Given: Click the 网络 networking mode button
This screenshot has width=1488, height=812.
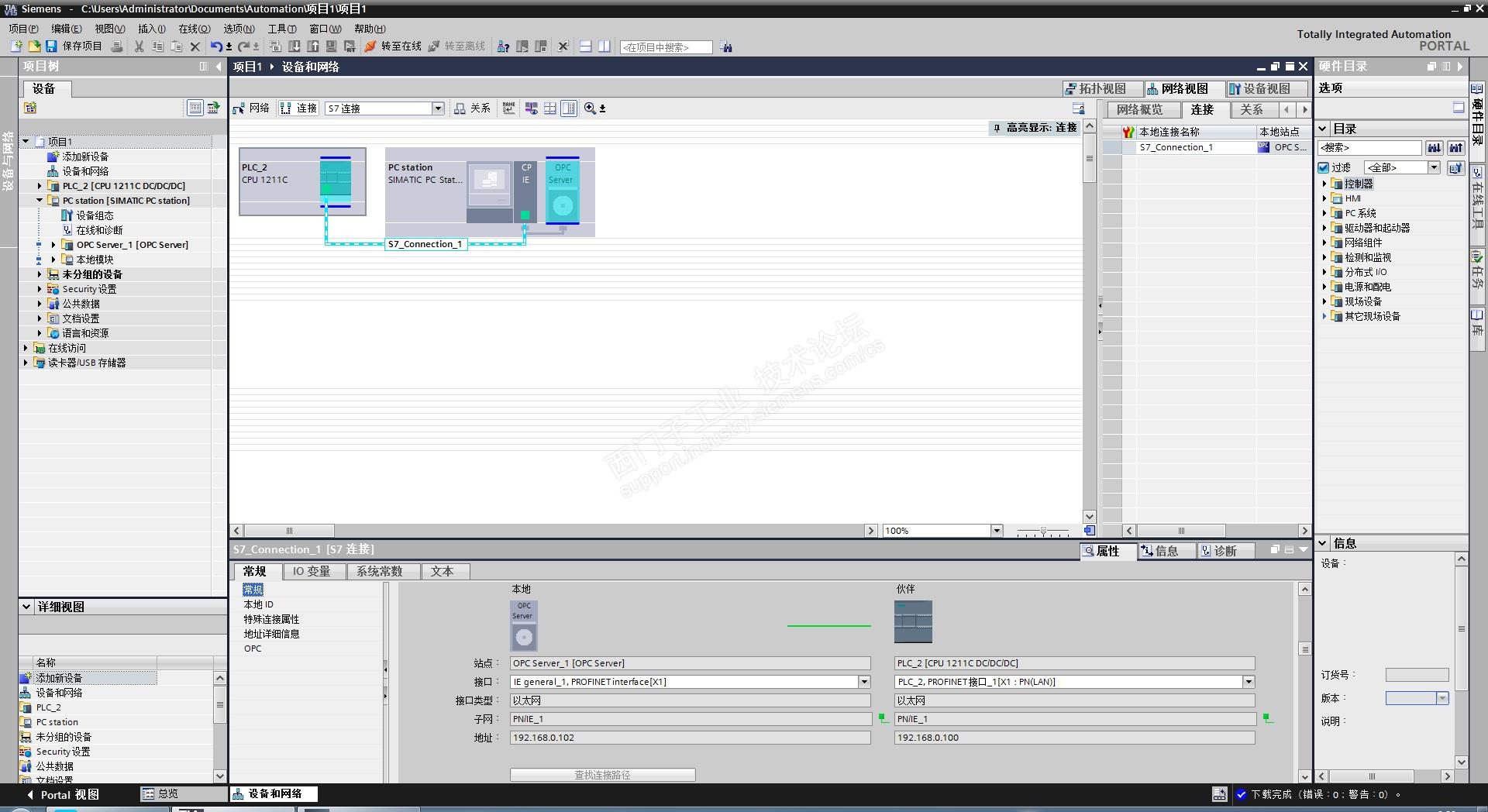Looking at the screenshot, I should tap(252, 108).
